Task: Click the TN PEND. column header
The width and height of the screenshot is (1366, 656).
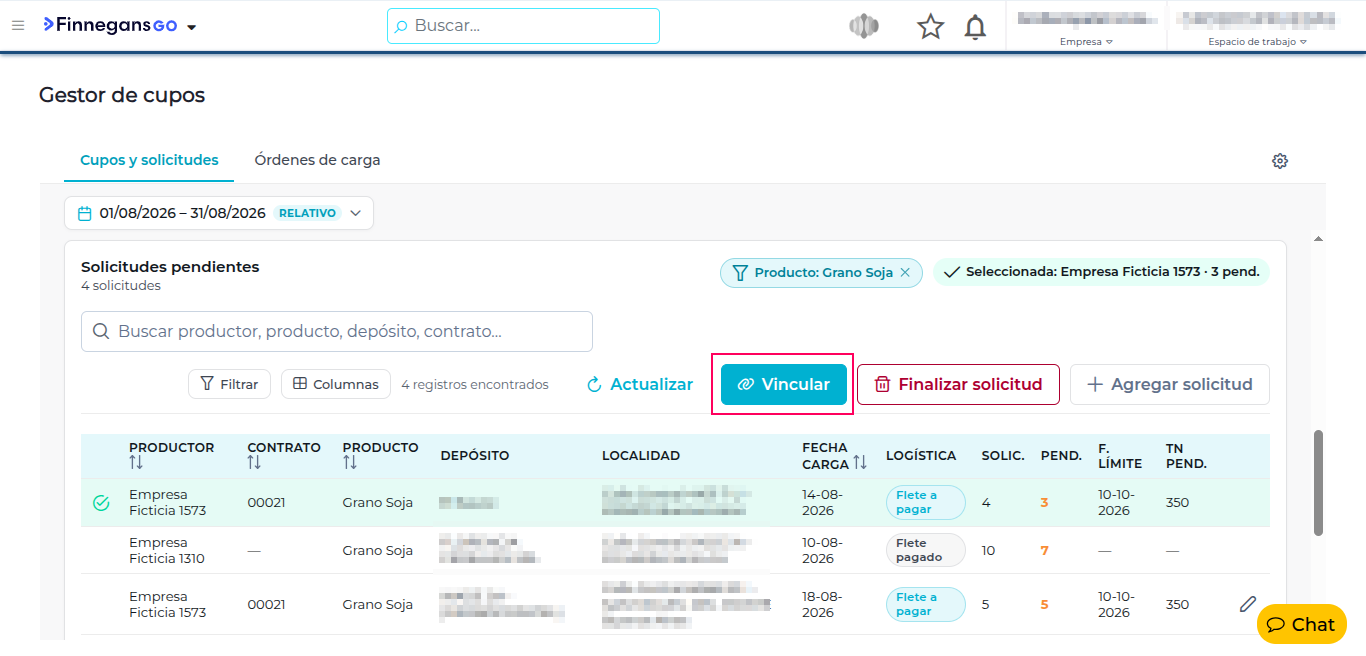Action: tap(1186, 456)
